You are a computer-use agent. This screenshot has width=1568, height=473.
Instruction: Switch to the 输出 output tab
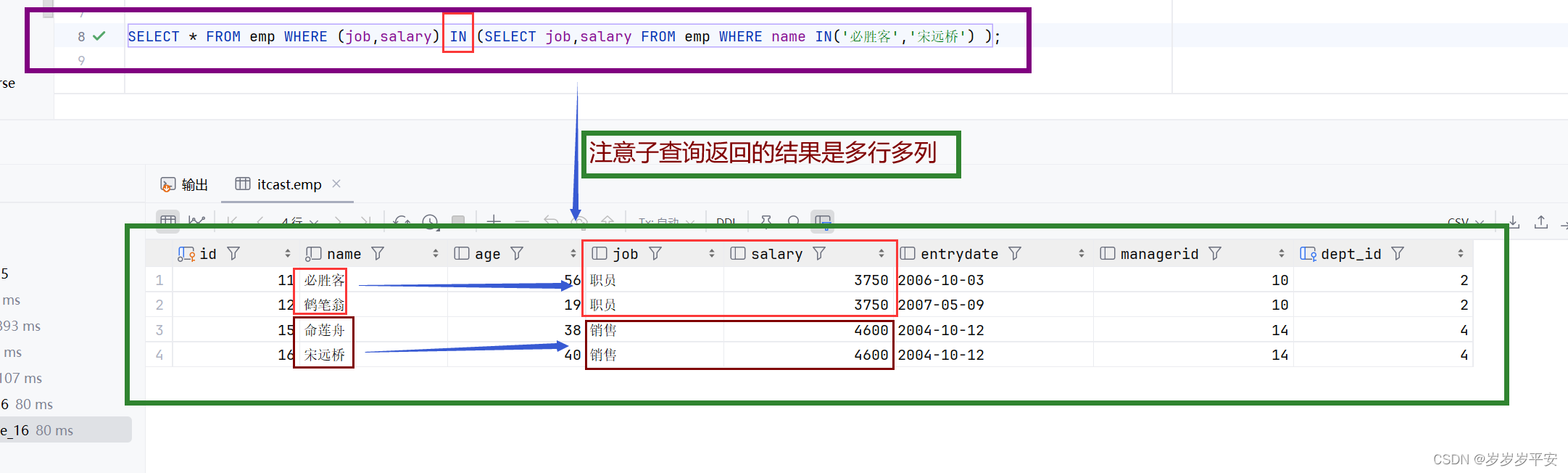coord(184,184)
